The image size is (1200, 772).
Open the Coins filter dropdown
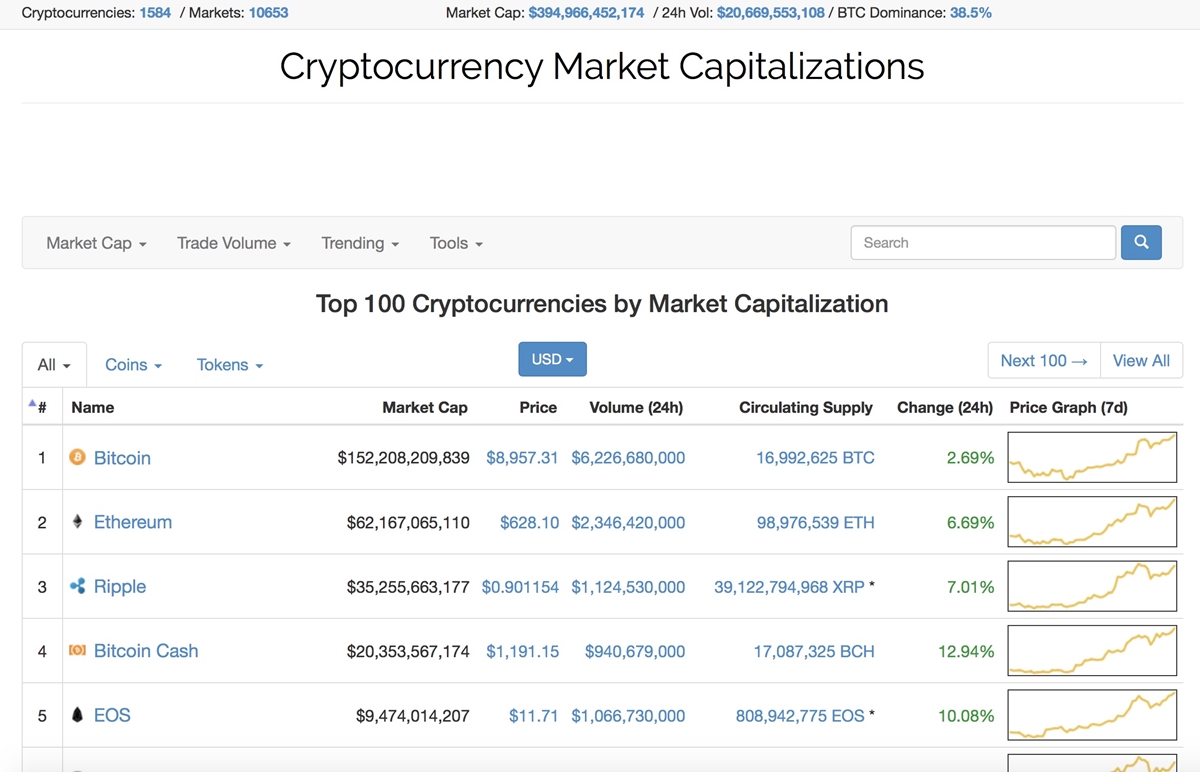(x=134, y=365)
